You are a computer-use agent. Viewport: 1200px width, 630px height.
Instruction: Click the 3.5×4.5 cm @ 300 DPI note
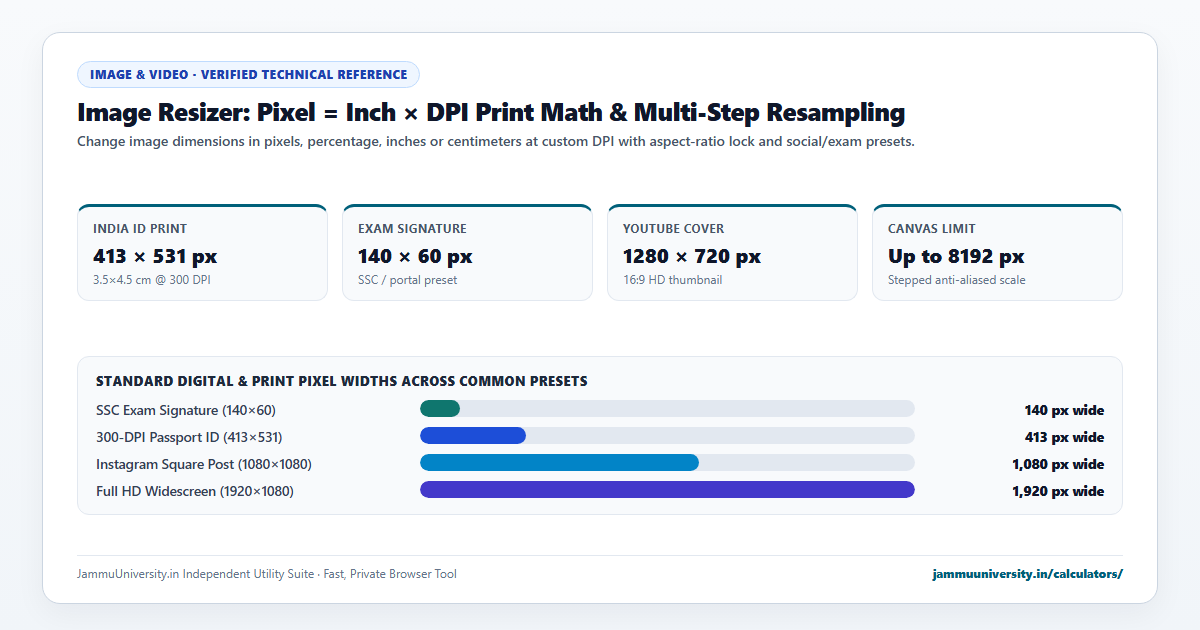point(152,280)
